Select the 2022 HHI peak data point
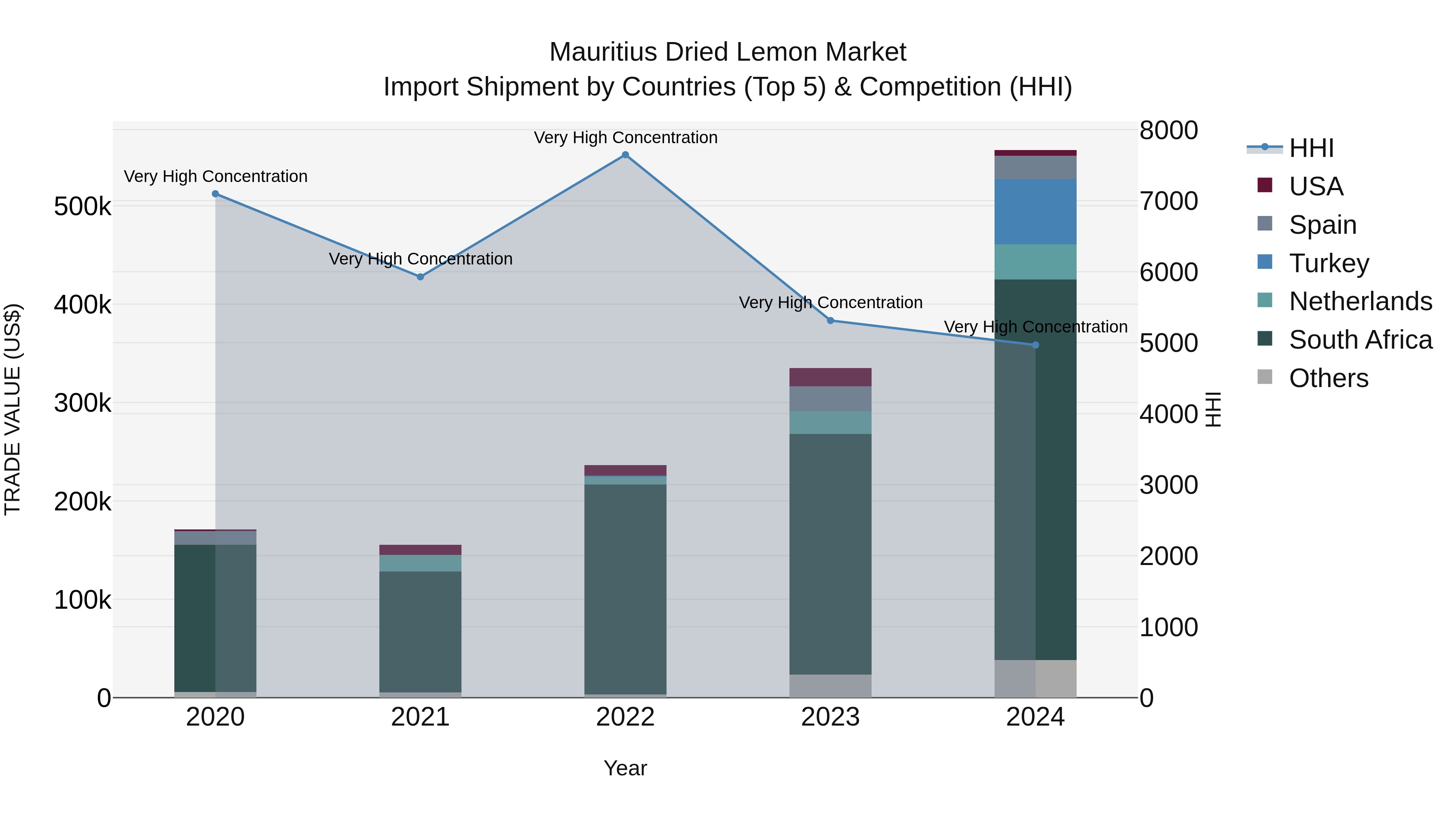The width and height of the screenshot is (1456, 819). [625, 155]
